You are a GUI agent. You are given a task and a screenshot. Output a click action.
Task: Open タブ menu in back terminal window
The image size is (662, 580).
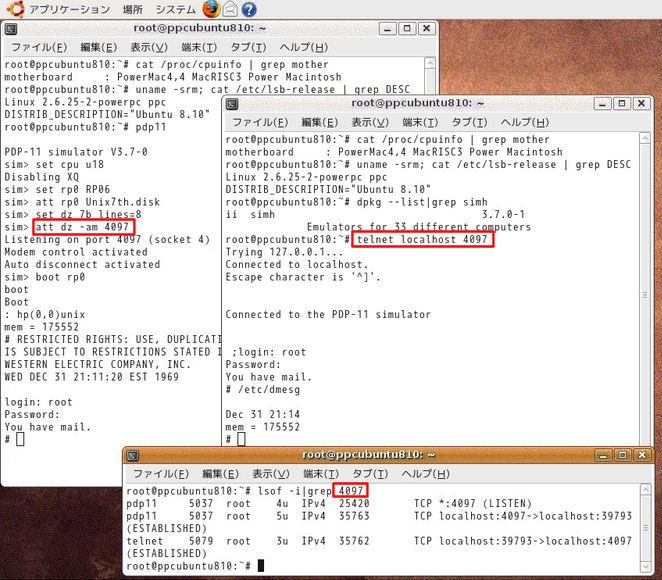pyautogui.click(x=248, y=47)
